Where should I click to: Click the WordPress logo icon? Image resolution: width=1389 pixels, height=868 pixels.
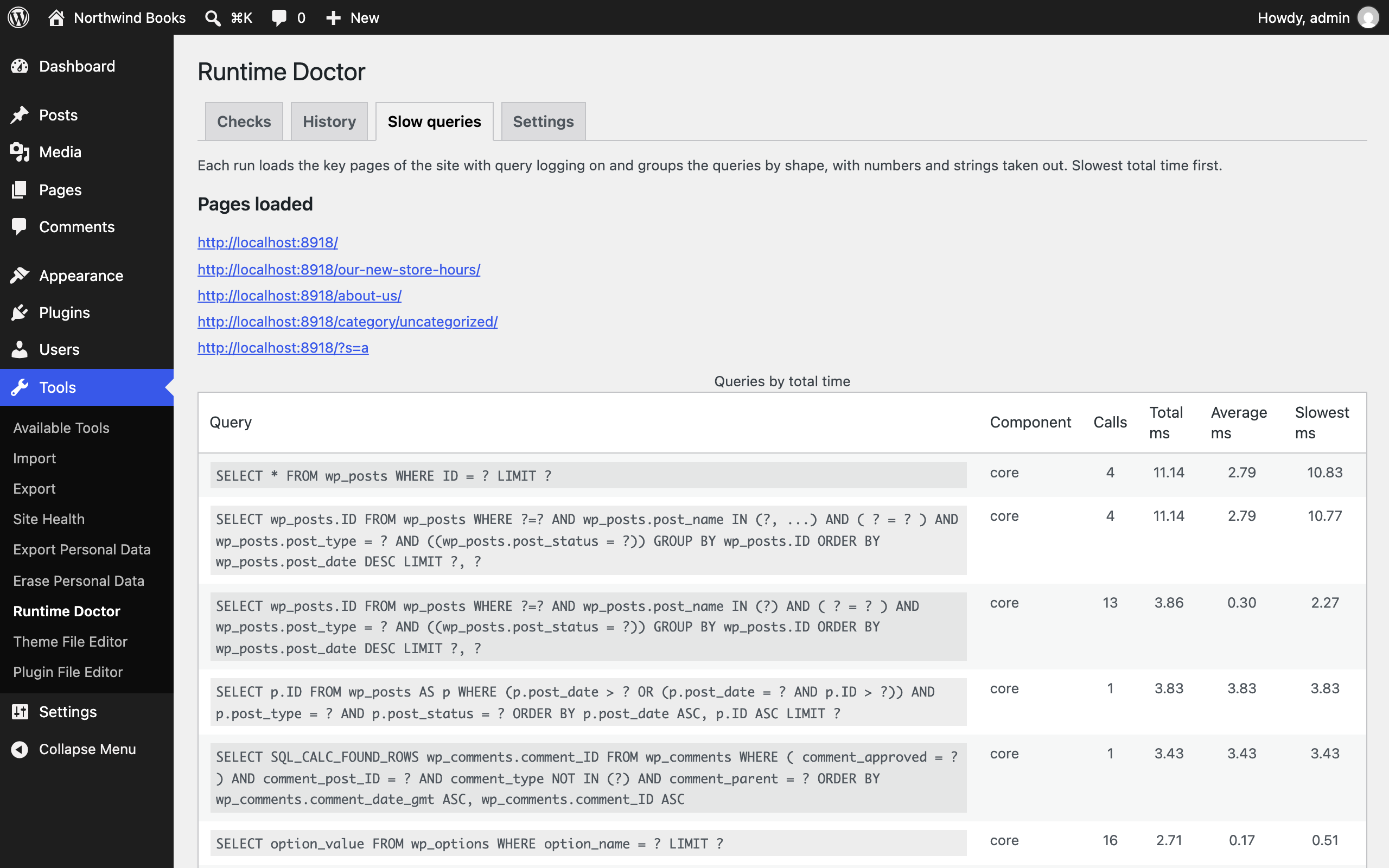pyautogui.click(x=18, y=17)
